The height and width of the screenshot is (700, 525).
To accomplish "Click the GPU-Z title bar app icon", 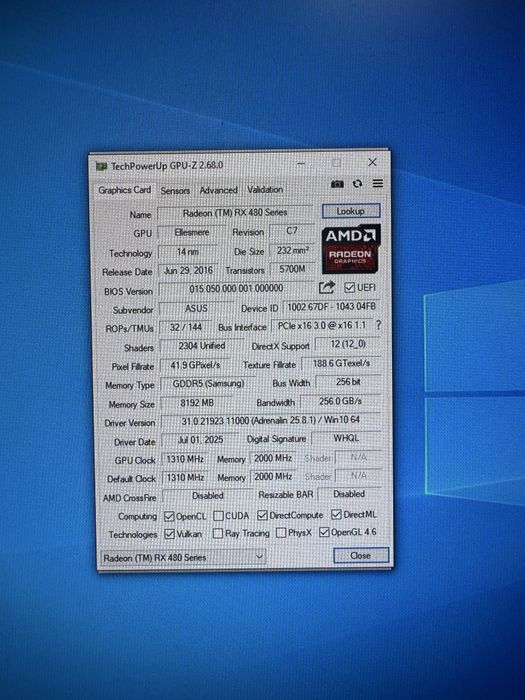I will click(x=101, y=167).
